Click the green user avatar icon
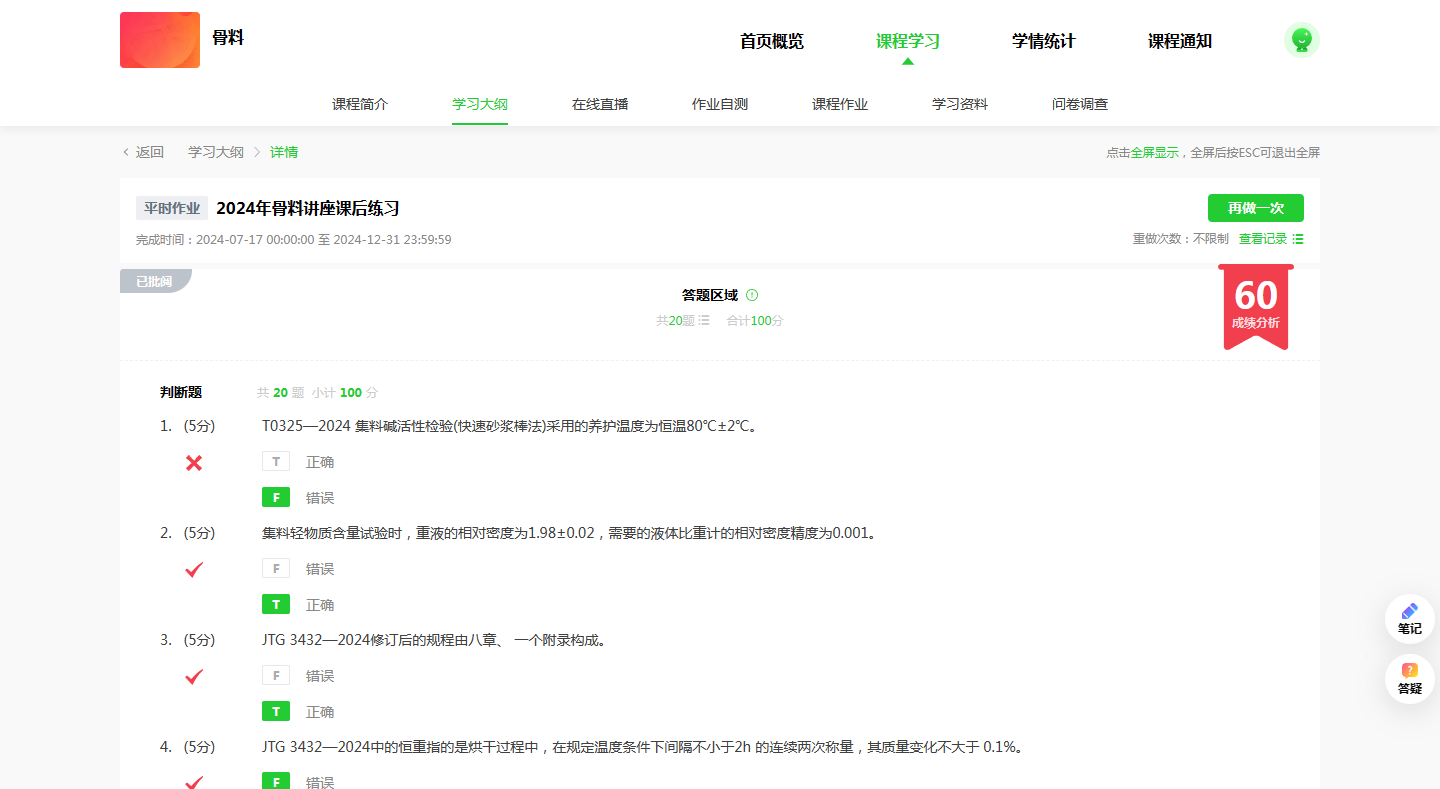The width and height of the screenshot is (1440, 789). pos(1301,40)
